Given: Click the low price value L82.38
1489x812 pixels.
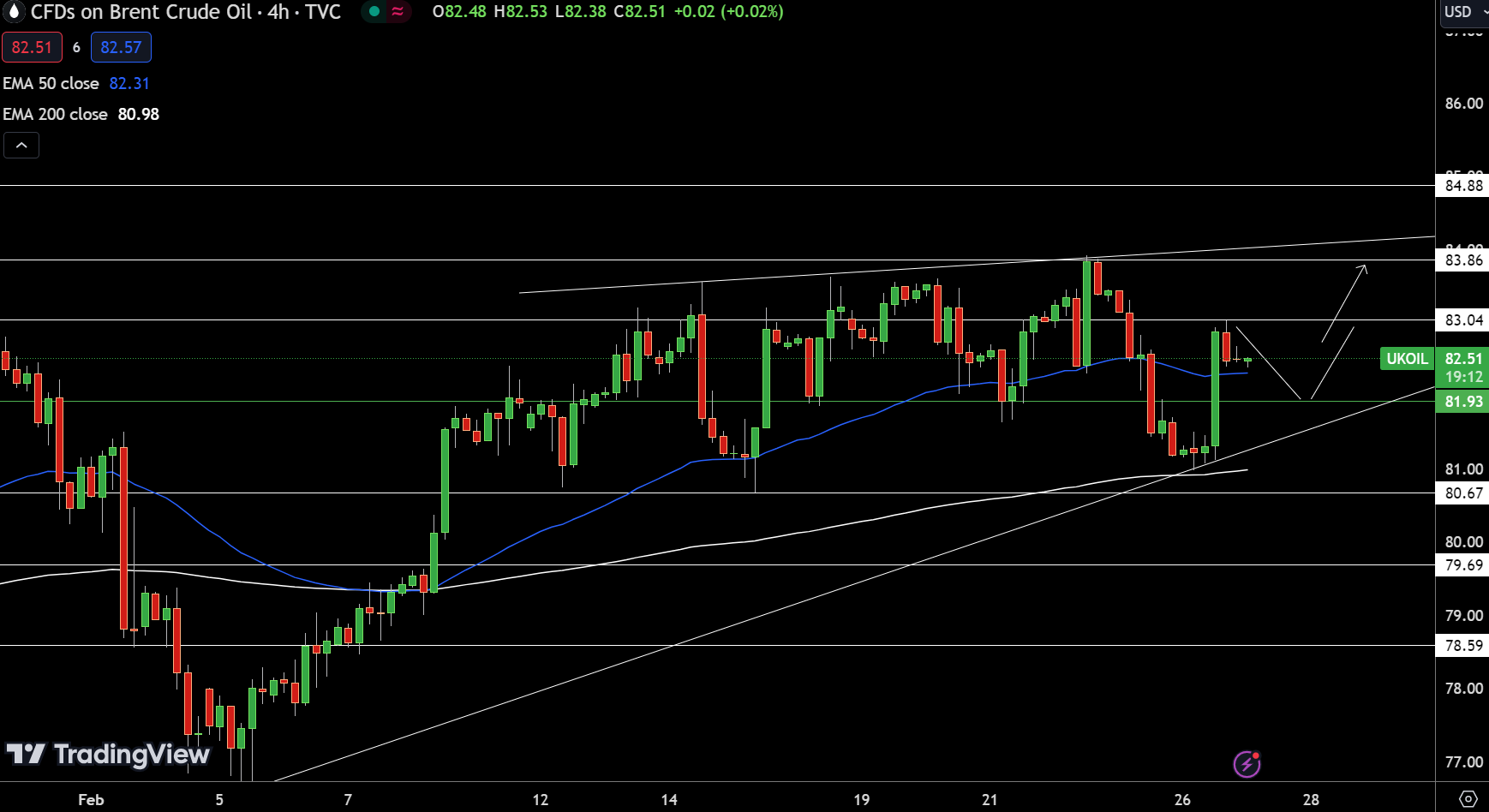Looking at the screenshot, I should click(x=582, y=12).
